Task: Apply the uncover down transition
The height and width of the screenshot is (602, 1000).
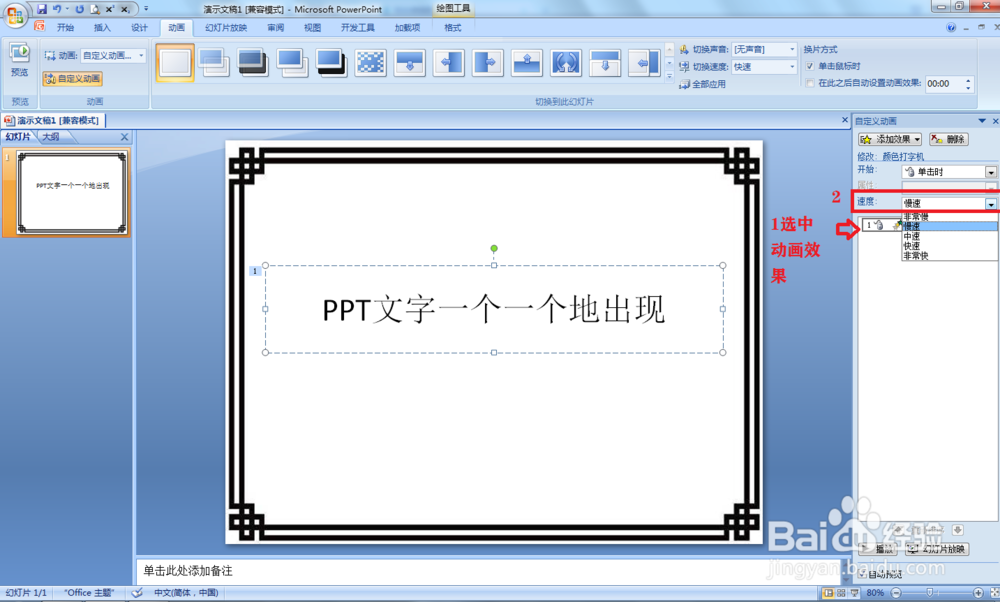Action: (x=605, y=62)
